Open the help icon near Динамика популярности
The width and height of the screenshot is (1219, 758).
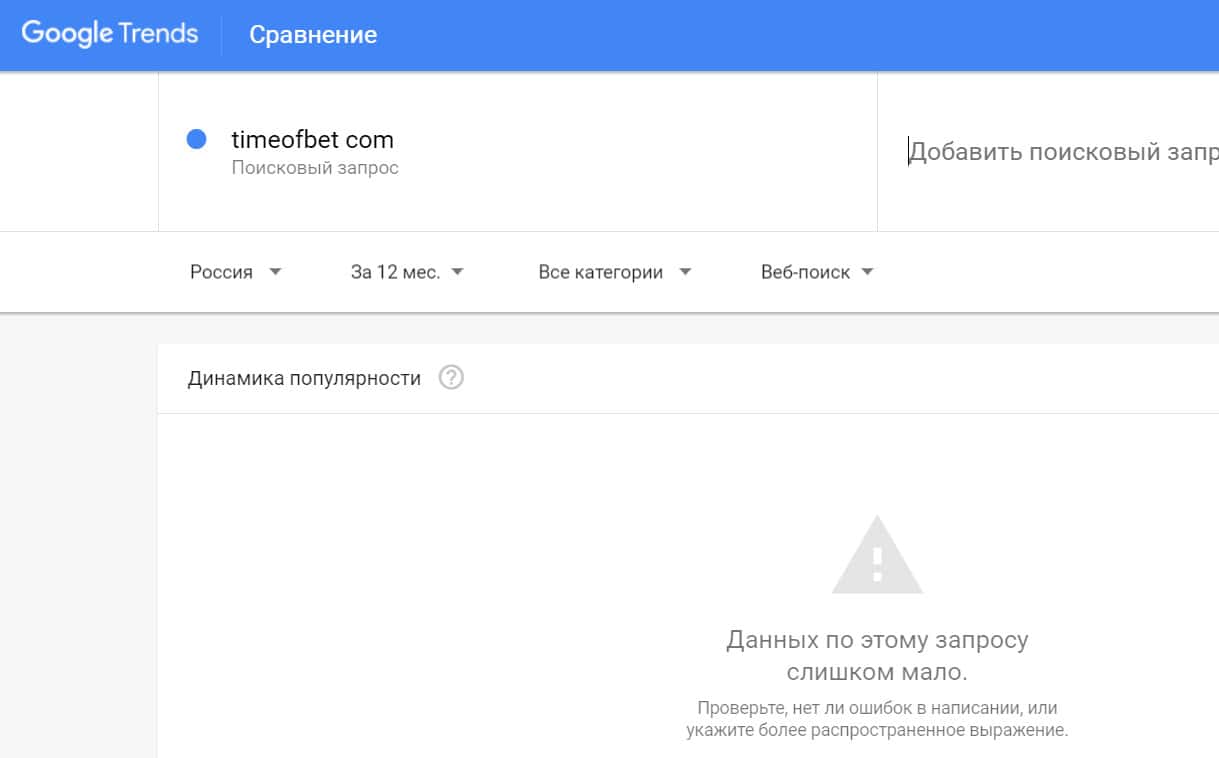pyautogui.click(x=452, y=378)
